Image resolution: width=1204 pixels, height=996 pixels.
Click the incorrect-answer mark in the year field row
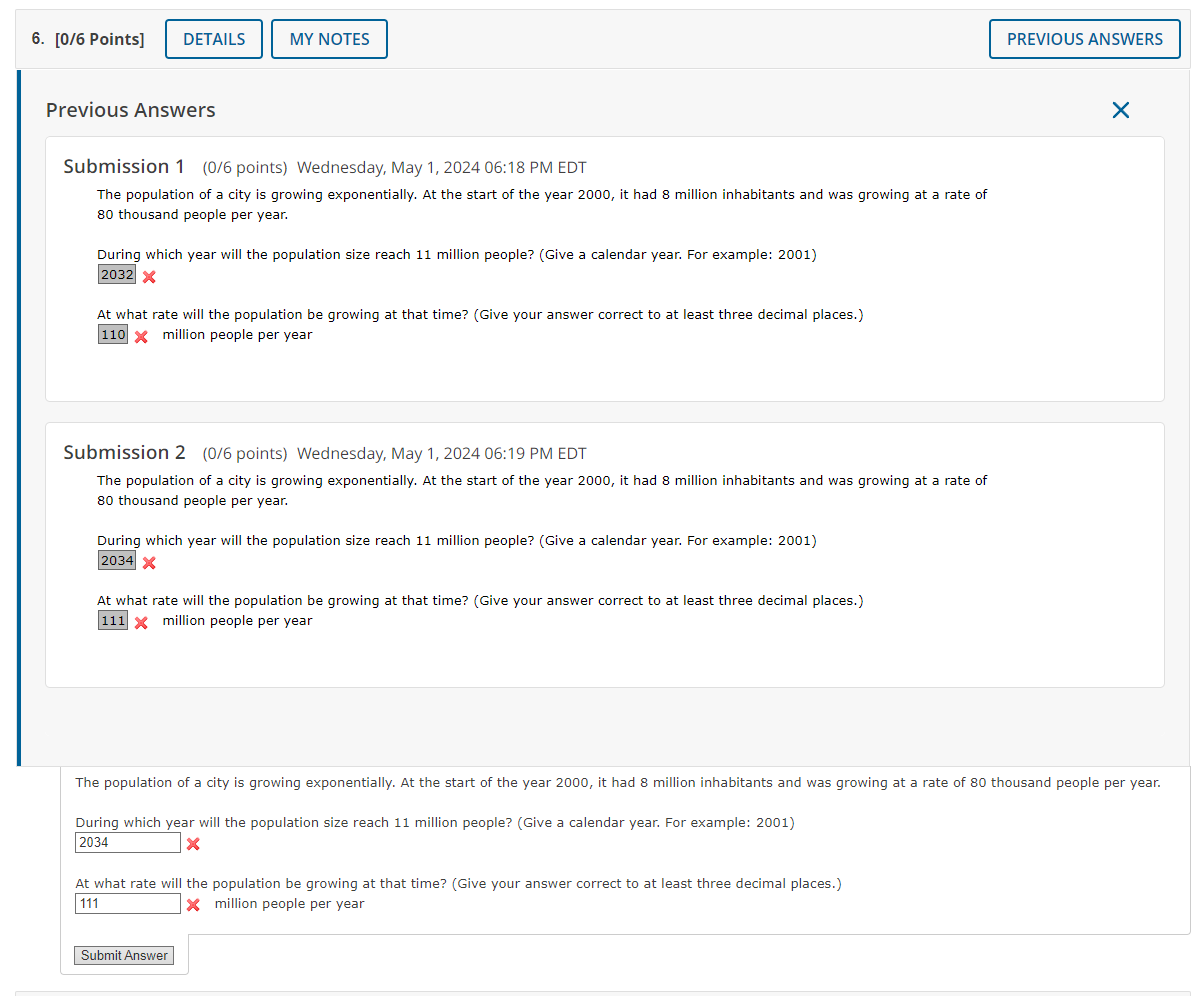[191, 845]
